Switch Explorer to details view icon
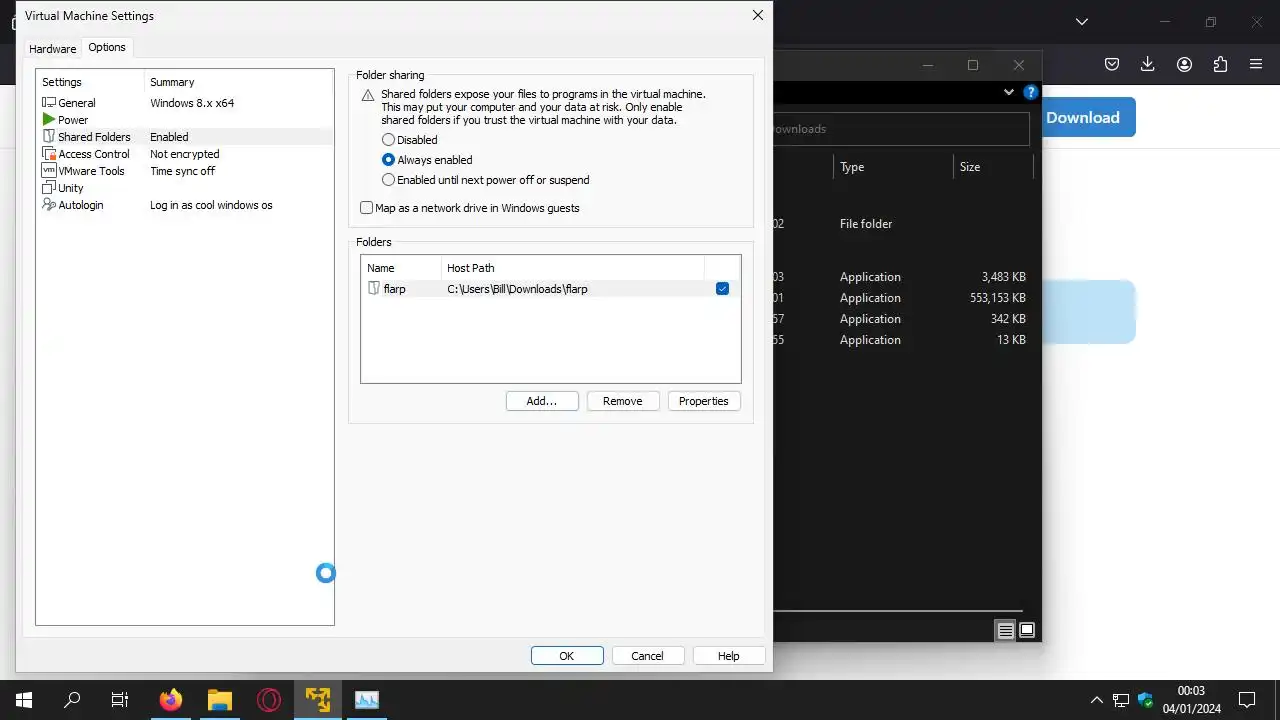Screen dimensions: 1280x720 click(x=1005, y=630)
